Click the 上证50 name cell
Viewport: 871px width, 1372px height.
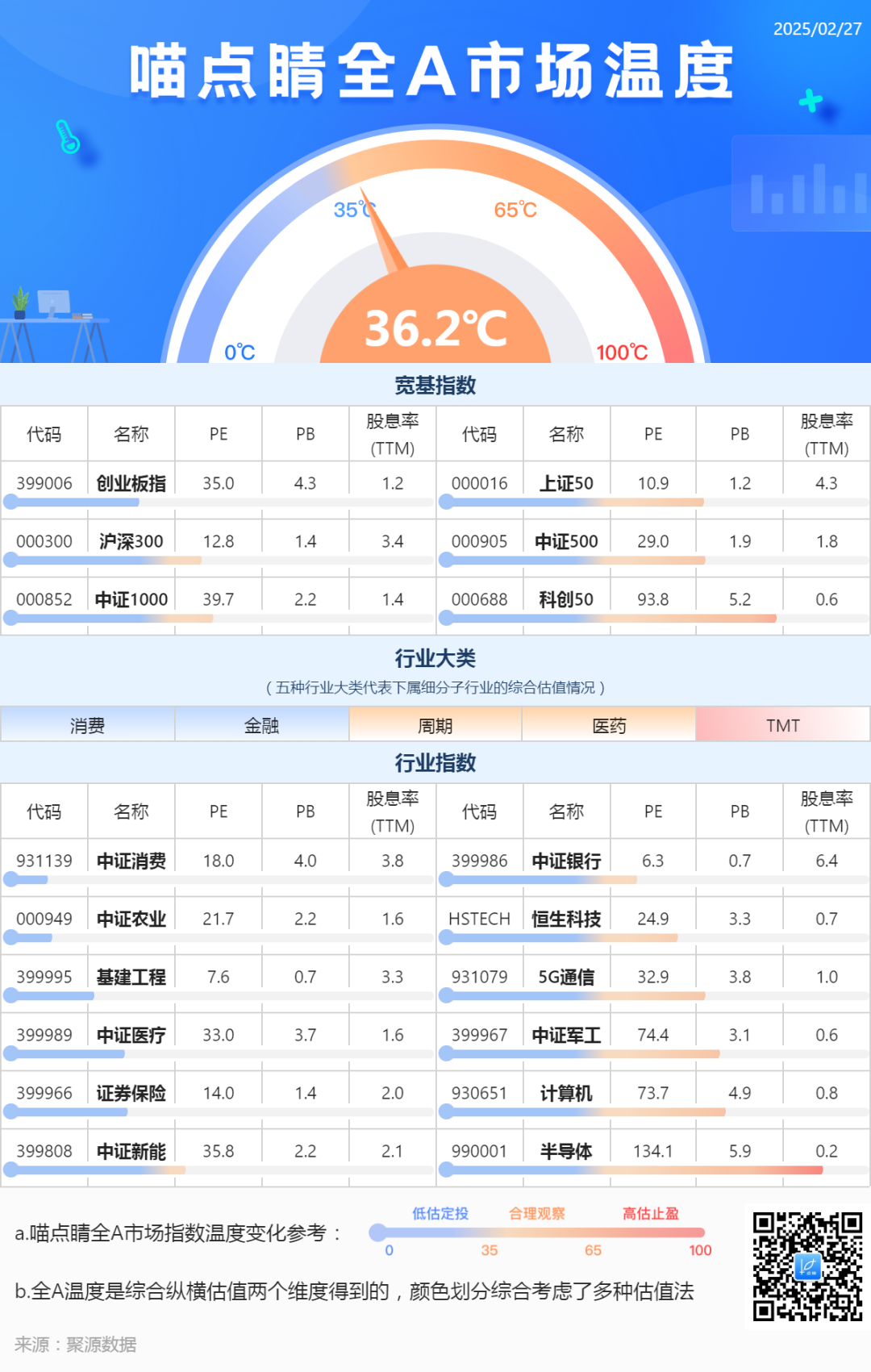(x=566, y=483)
